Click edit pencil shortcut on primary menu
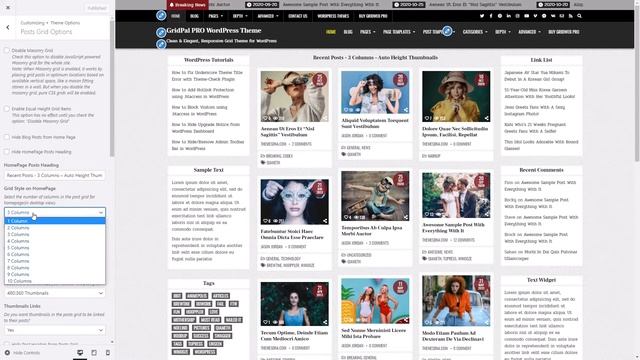 click(x=447, y=31)
